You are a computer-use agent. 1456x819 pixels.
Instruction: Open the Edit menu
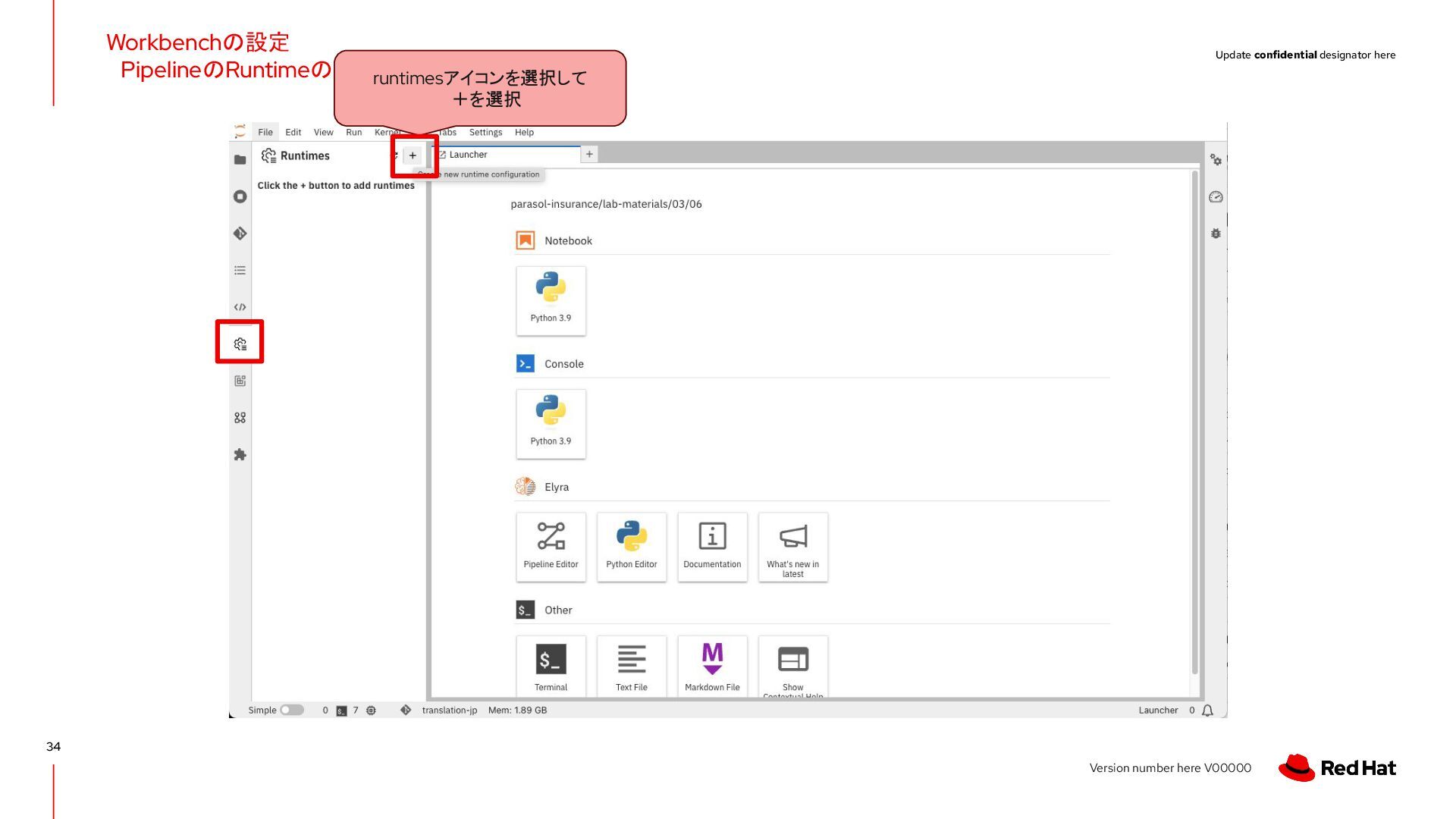(x=293, y=132)
